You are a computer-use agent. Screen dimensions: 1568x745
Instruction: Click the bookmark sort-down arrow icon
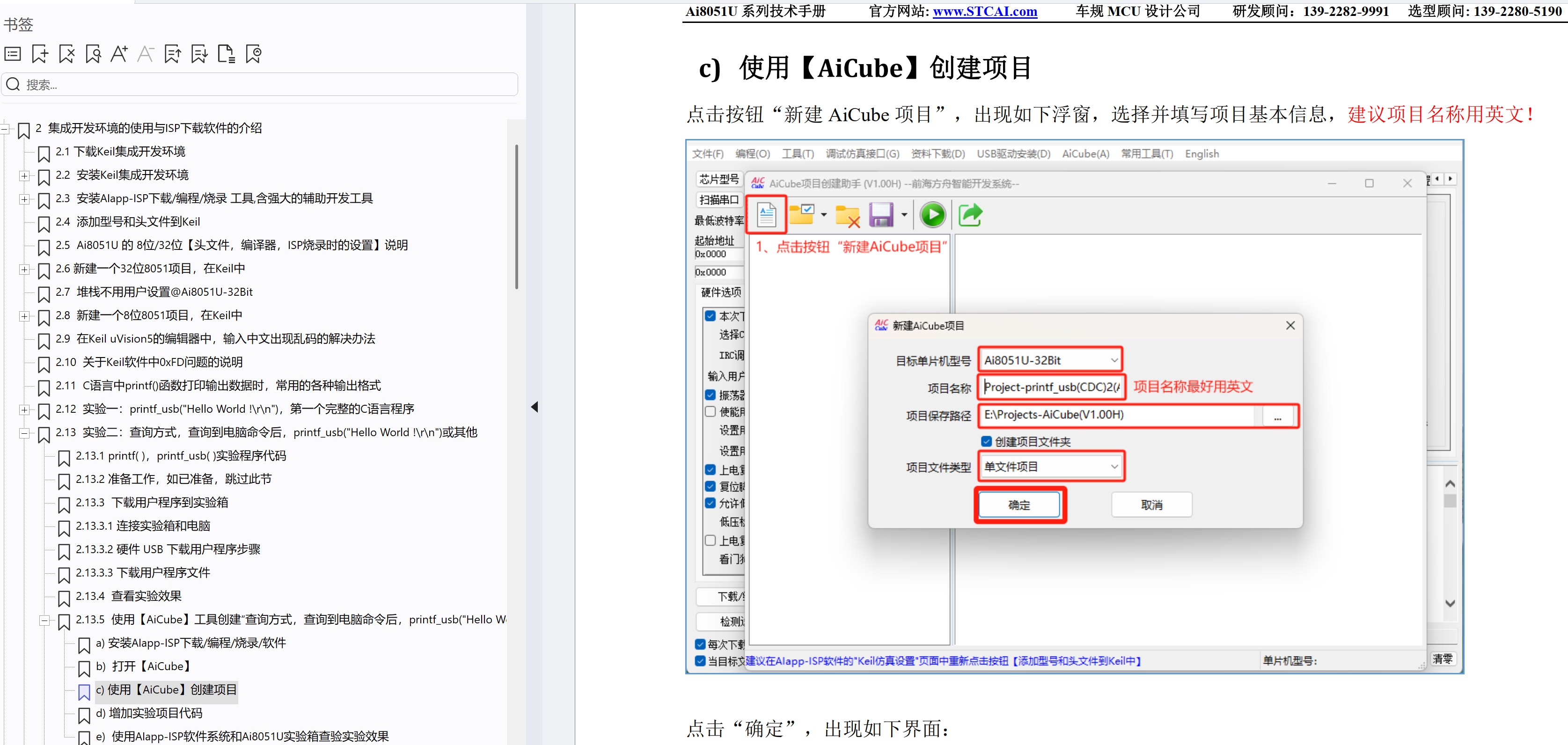point(200,54)
